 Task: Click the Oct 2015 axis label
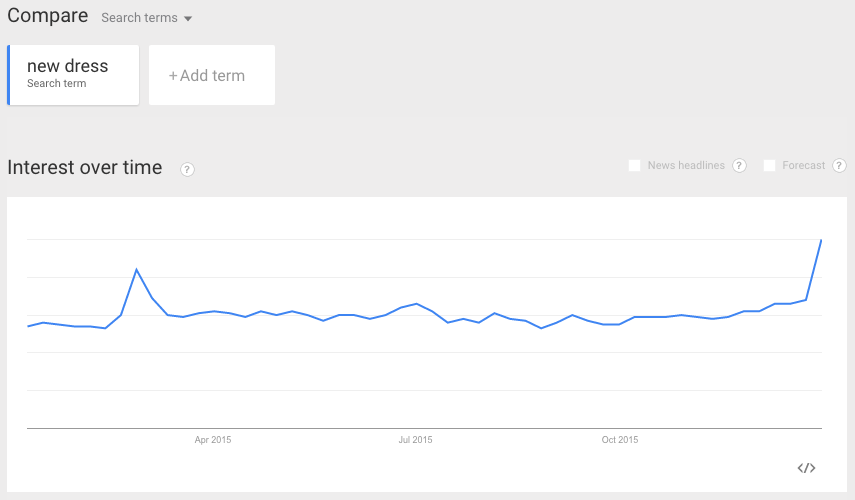pos(619,439)
